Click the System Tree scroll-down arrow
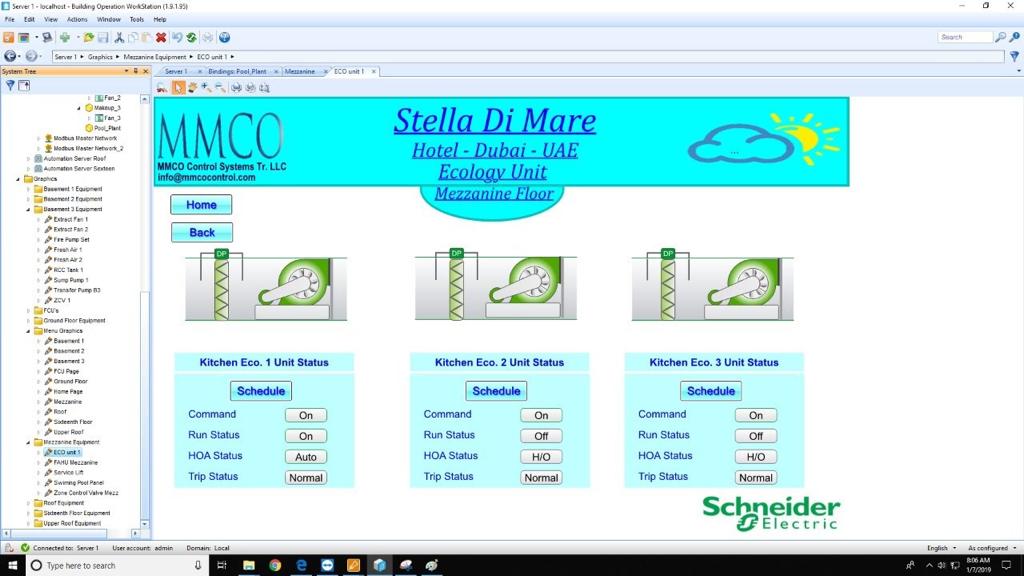The height and width of the screenshot is (576, 1024). [x=145, y=524]
